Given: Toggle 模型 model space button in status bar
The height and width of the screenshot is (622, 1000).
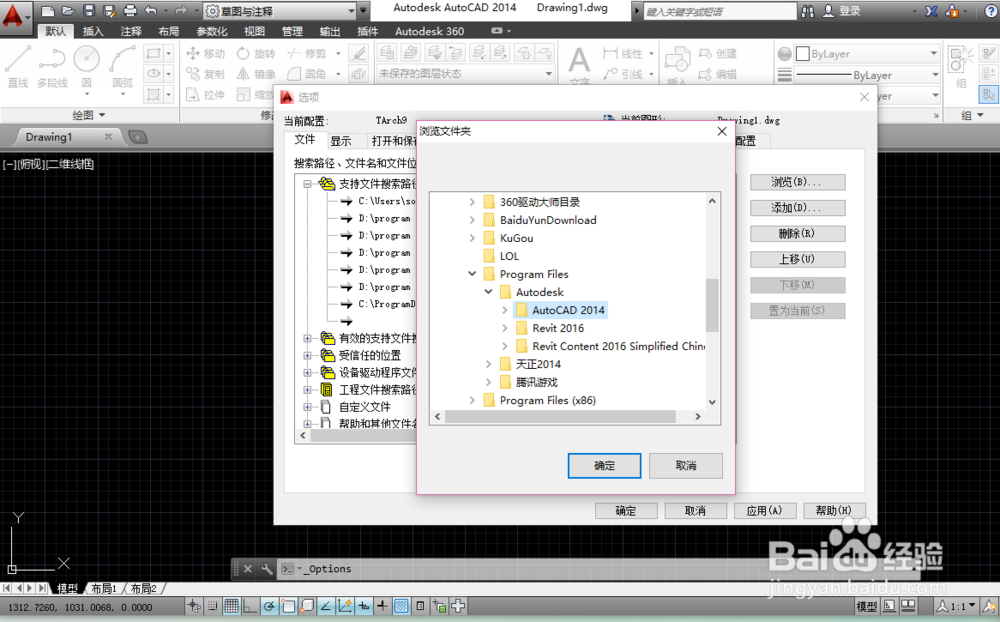Looking at the screenshot, I should [866, 606].
